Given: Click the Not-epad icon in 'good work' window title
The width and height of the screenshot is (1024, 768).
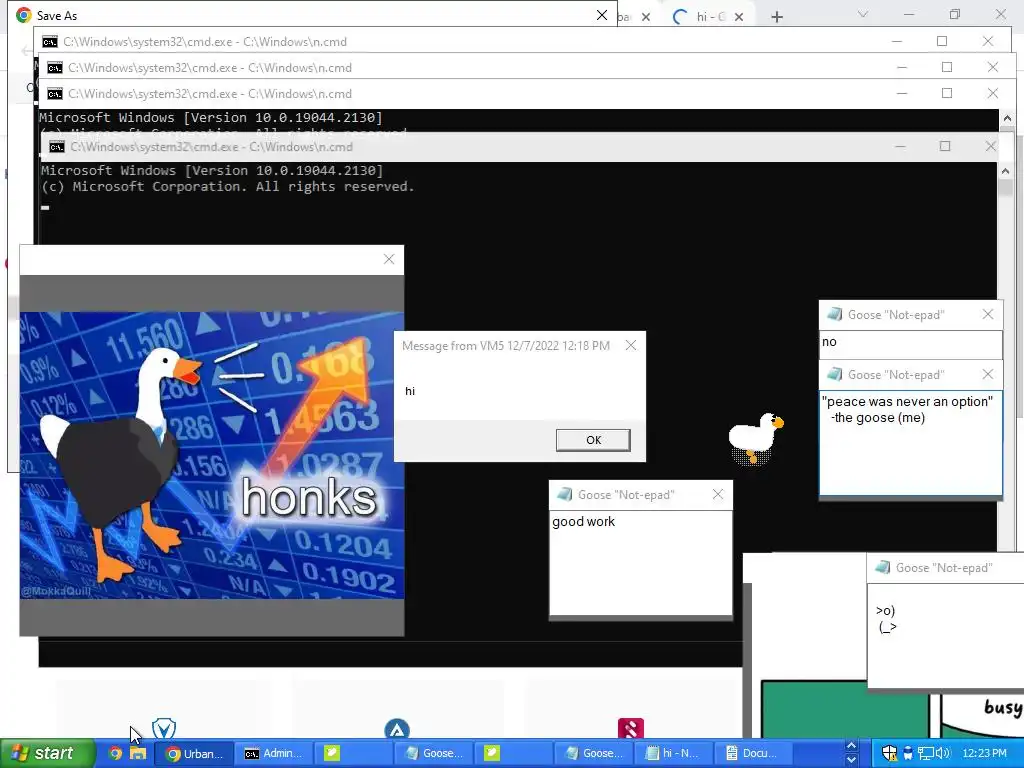Looking at the screenshot, I should click(x=564, y=494).
